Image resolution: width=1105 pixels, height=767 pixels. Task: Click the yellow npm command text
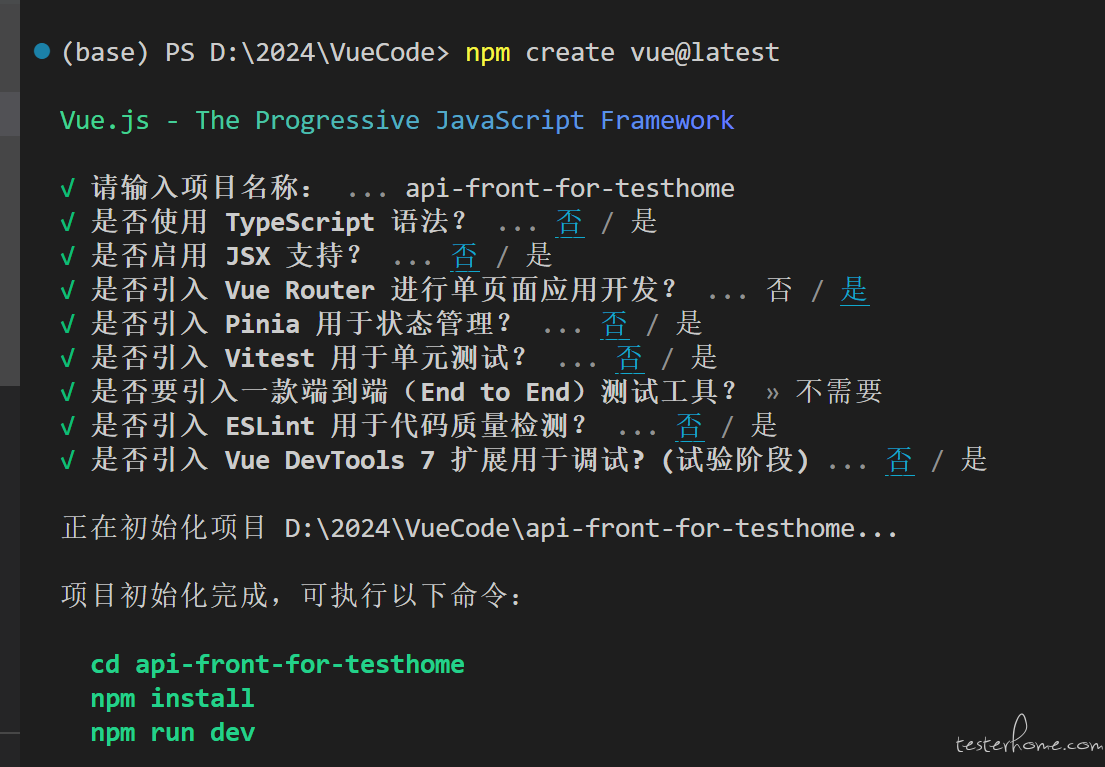[x=488, y=53]
